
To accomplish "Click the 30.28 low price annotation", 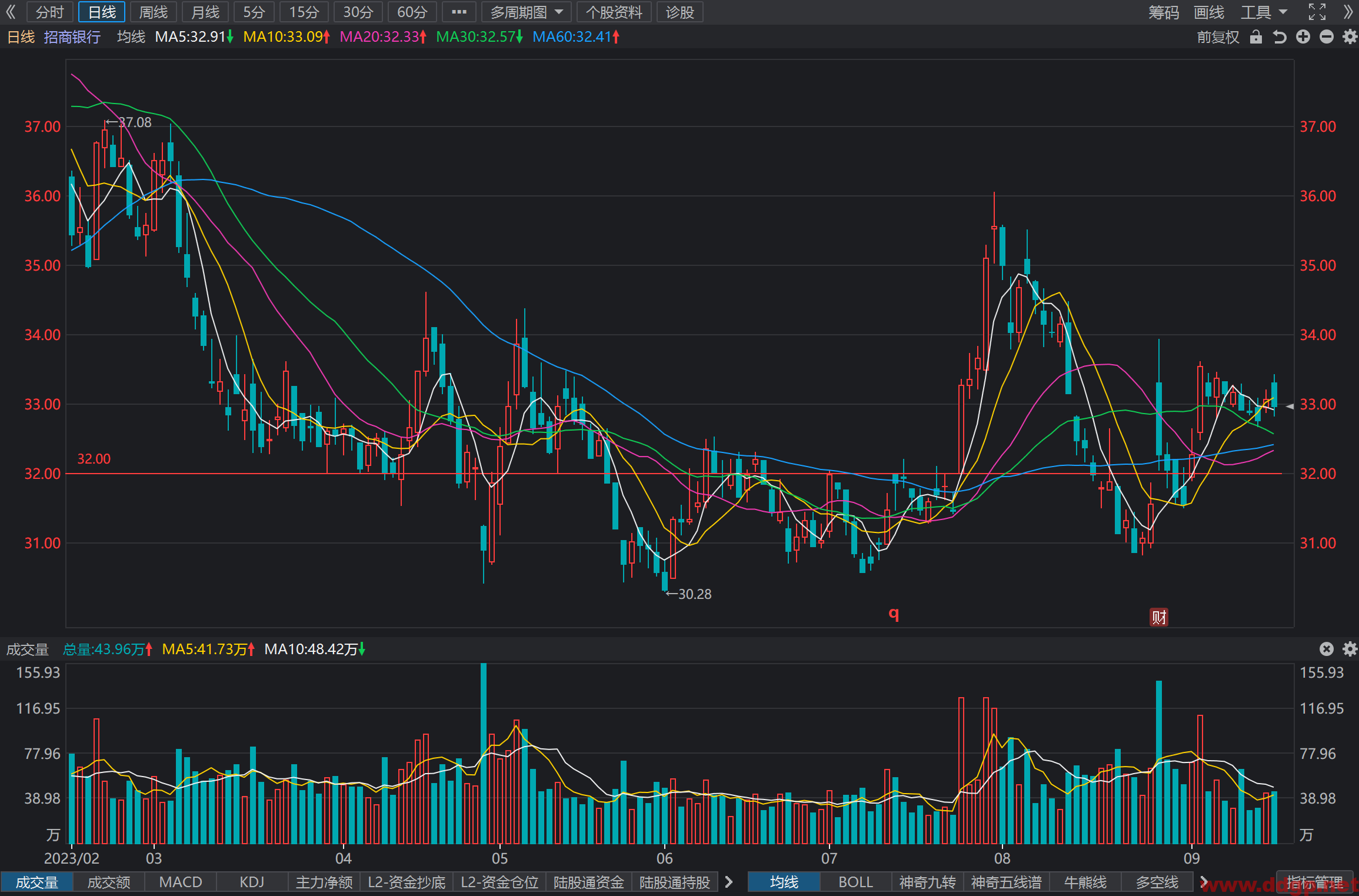I will click(x=688, y=594).
